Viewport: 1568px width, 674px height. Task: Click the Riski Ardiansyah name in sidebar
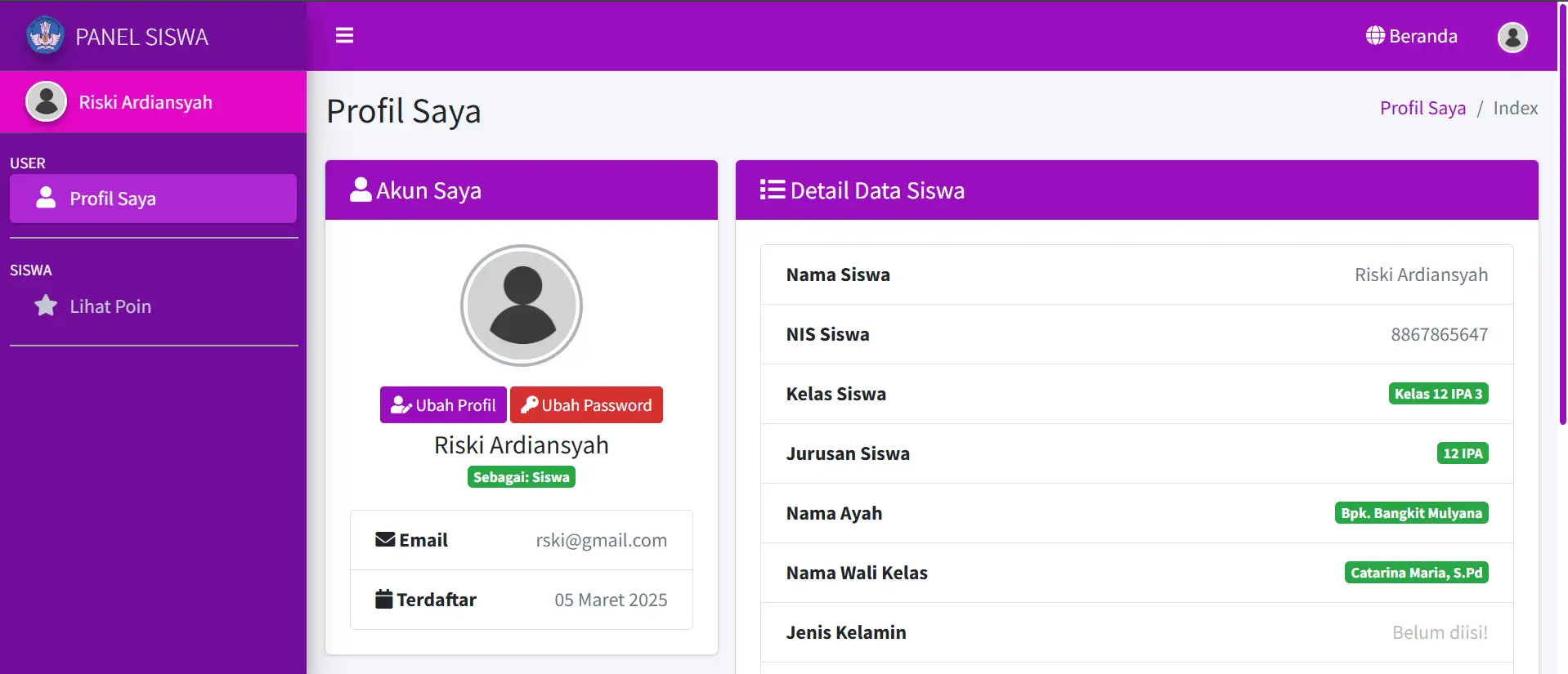(x=146, y=102)
